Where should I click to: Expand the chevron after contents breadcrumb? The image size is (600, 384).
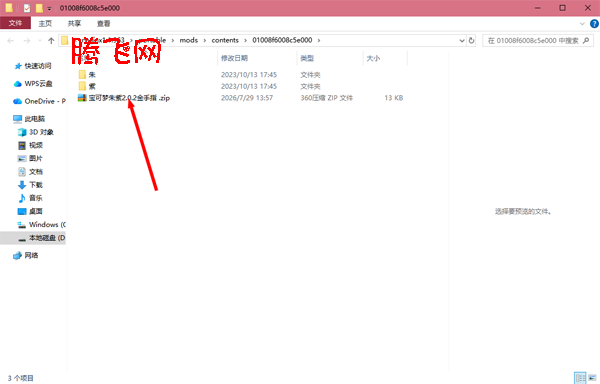[245, 40]
